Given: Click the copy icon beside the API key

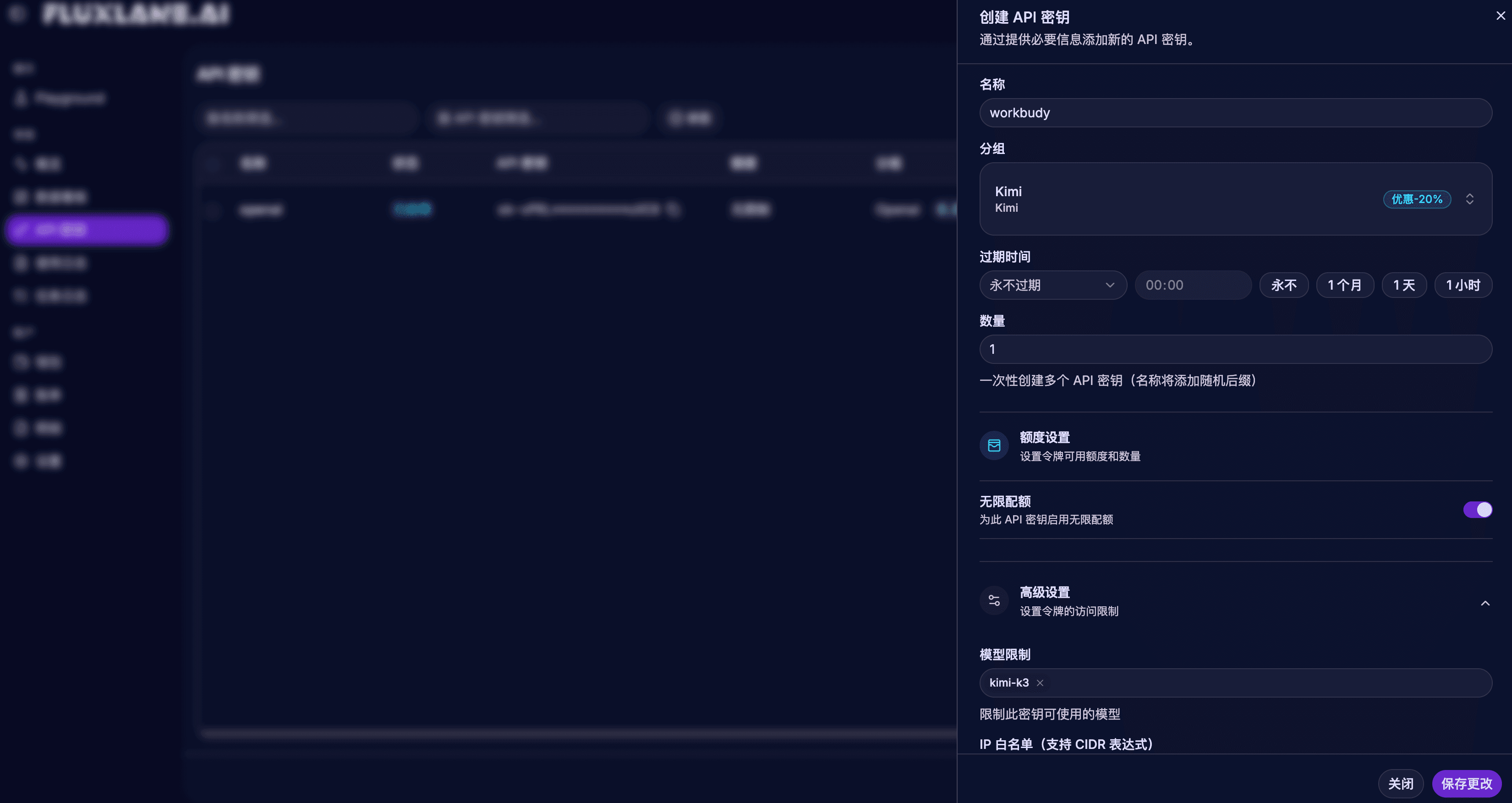Looking at the screenshot, I should [x=673, y=209].
